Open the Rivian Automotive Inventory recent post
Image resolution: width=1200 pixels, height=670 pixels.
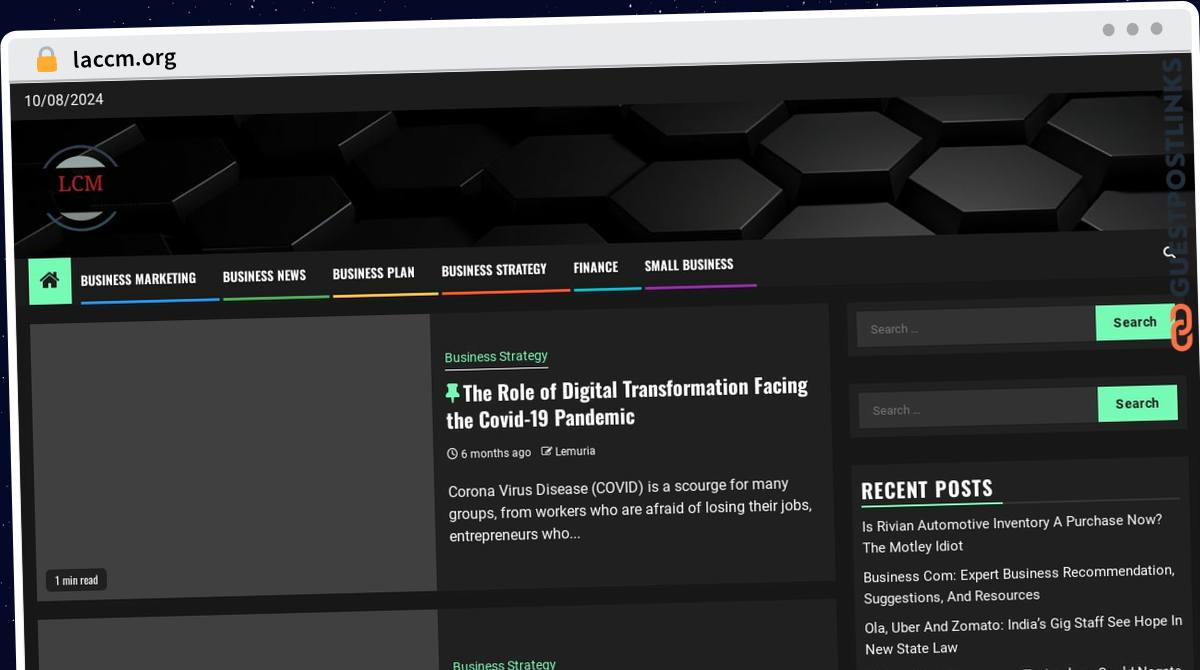click(x=1012, y=533)
